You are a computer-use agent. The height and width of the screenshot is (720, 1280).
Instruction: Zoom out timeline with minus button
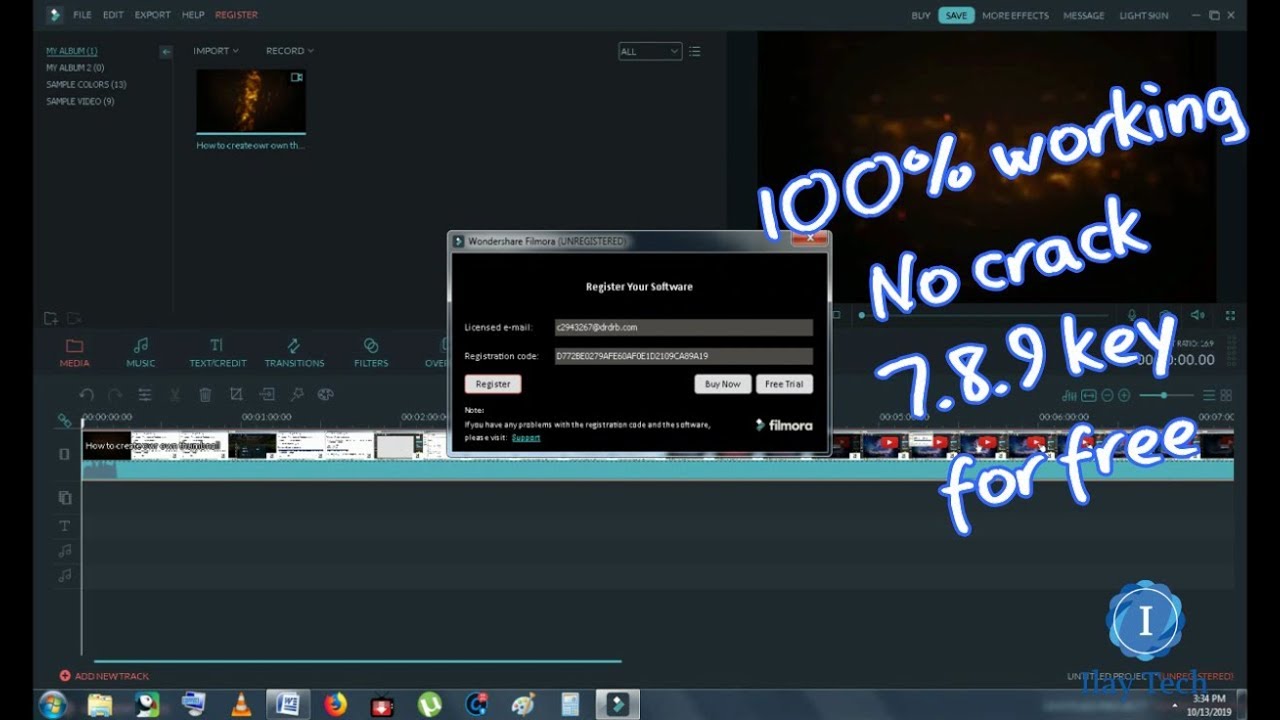click(x=1107, y=396)
